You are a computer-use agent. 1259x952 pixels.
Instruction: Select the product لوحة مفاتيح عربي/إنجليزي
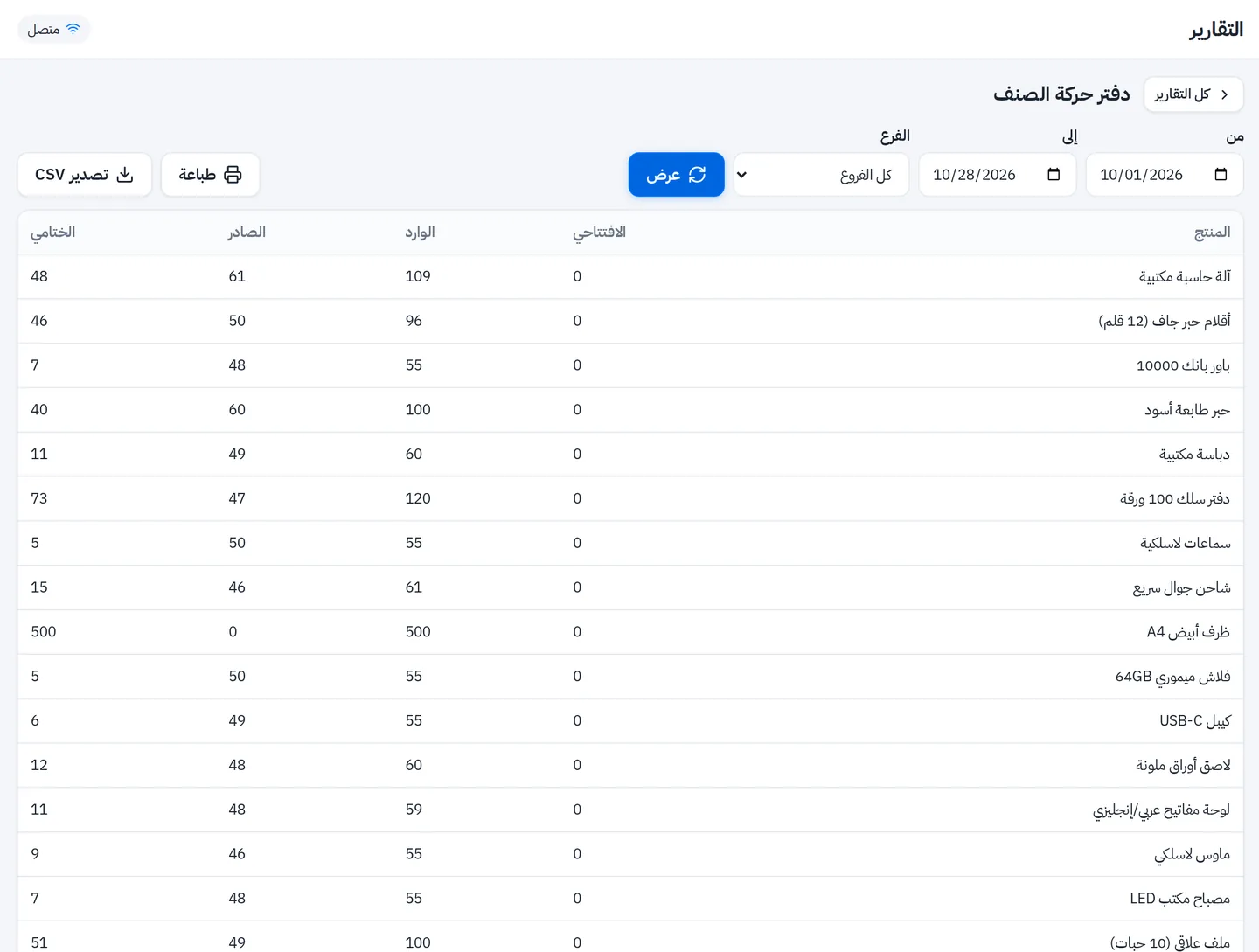click(630, 810)
